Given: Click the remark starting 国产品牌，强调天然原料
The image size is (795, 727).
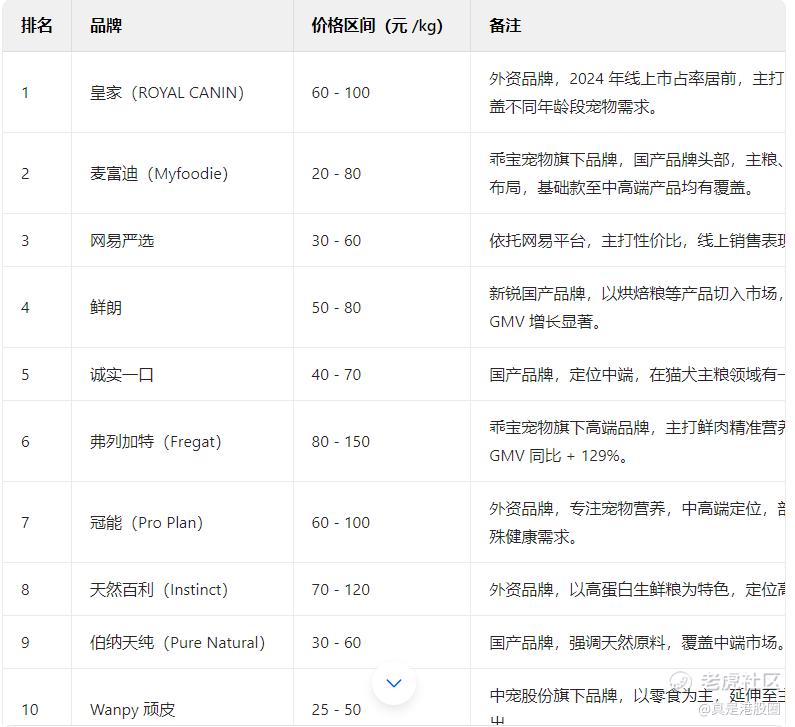Looking at the screenshot, I should [x=637, y=642].
